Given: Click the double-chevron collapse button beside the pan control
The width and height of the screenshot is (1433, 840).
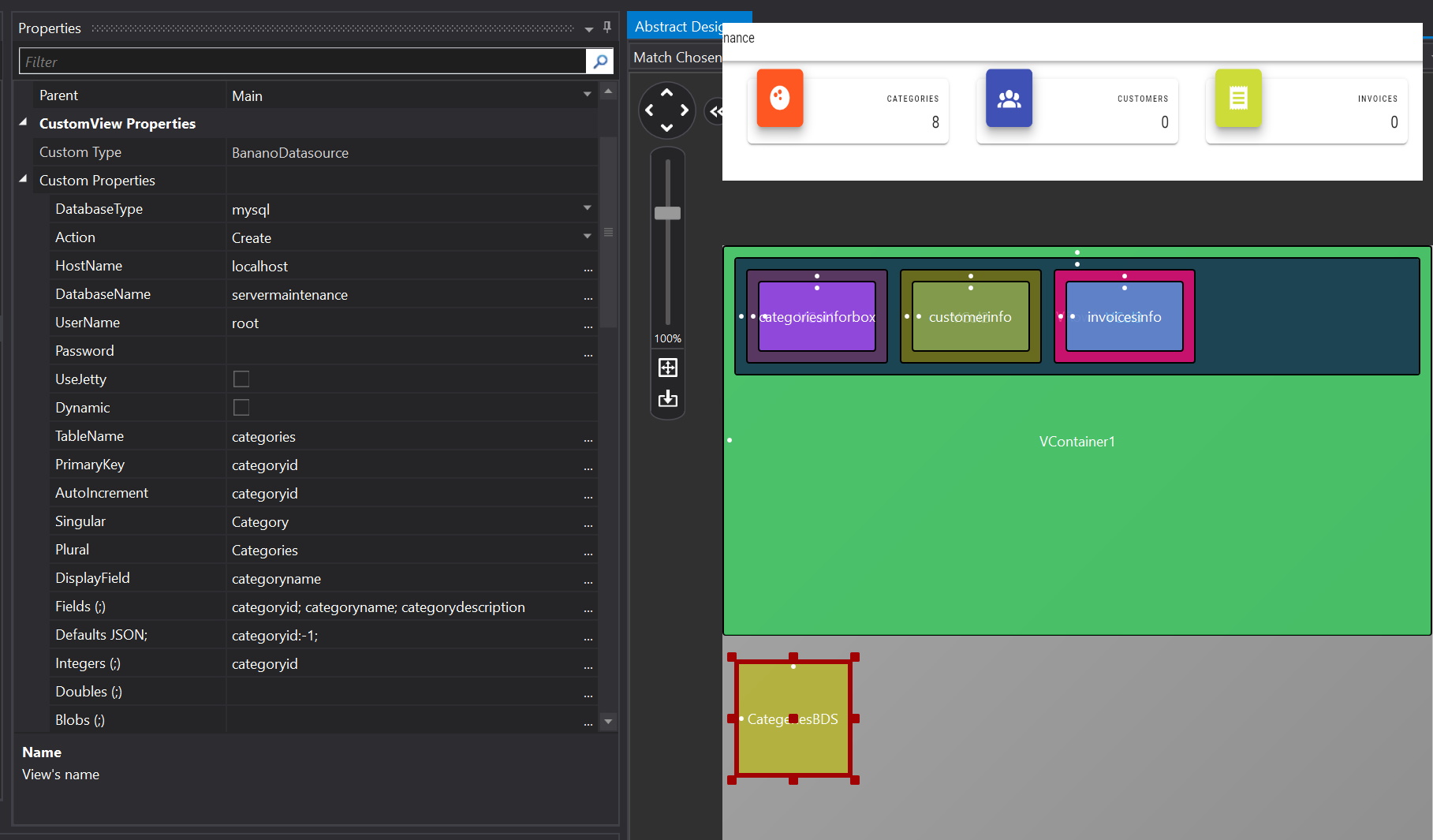Looking at the screenshot, I should pyautogui.click(x=715, y=111).
